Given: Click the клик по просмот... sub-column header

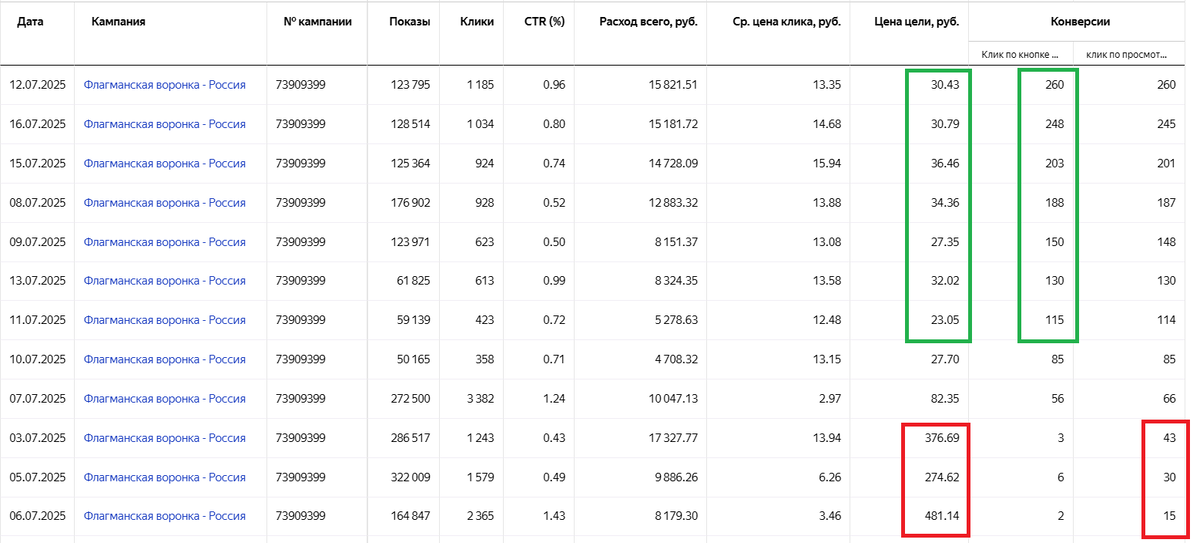Looking at the screenshot, I should point(1127,54).
